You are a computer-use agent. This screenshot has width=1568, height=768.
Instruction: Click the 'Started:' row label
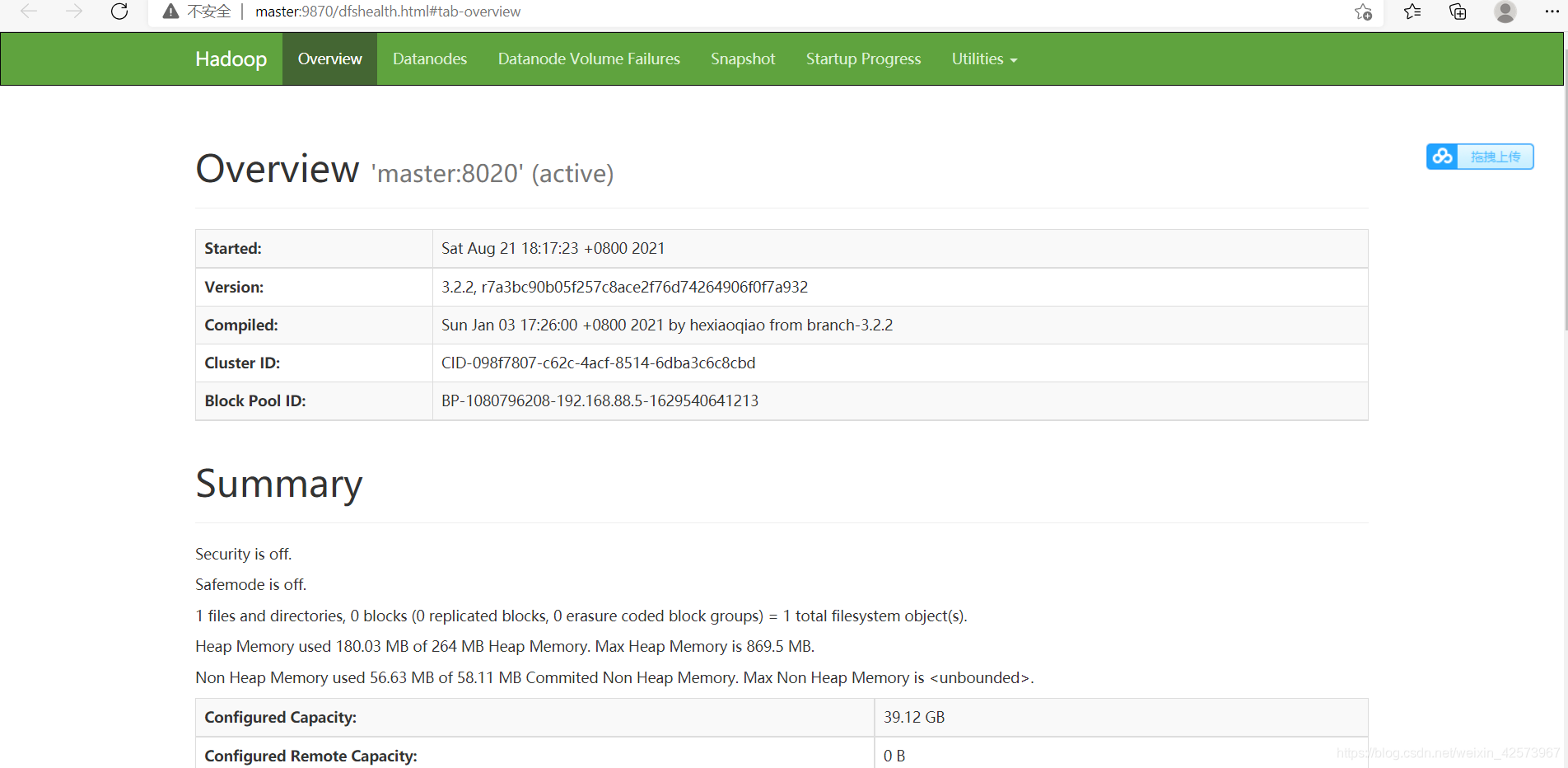[233, 248]
